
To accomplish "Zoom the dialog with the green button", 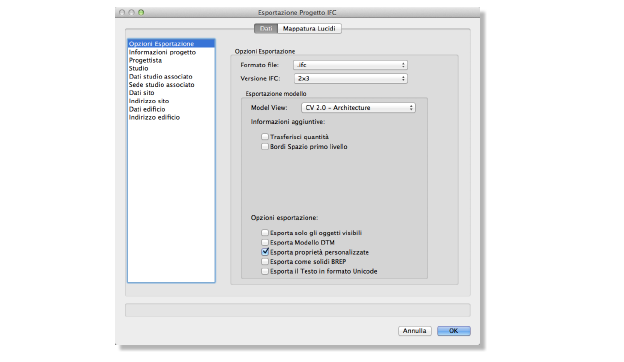I will [141, 13].
